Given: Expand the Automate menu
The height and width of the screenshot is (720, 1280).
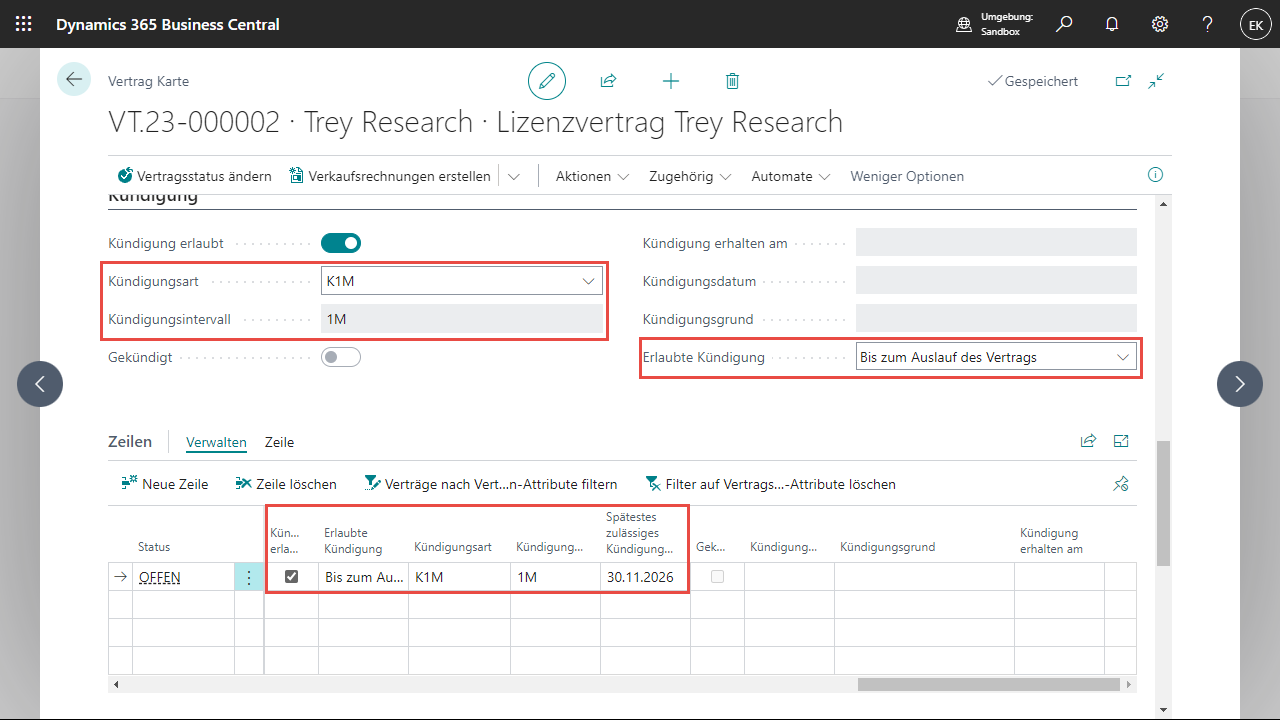Looking at the screenshot, I should click(x=791, y=176).
